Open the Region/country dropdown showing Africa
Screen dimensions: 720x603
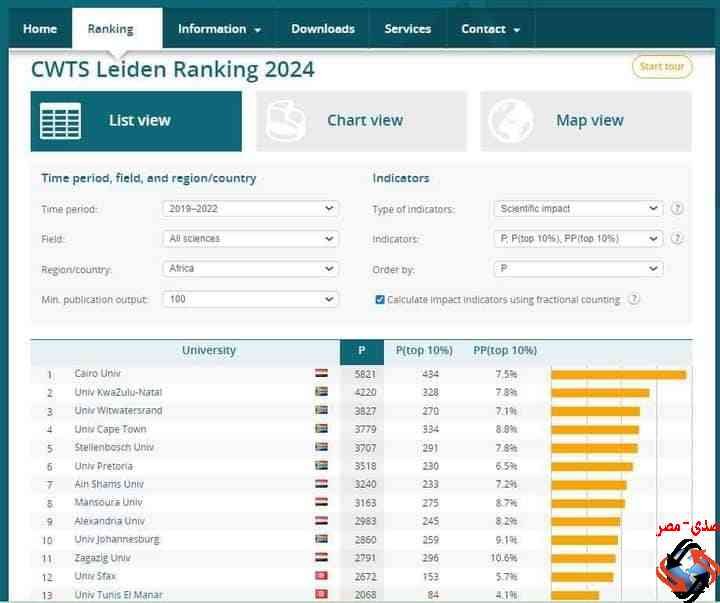250,269
